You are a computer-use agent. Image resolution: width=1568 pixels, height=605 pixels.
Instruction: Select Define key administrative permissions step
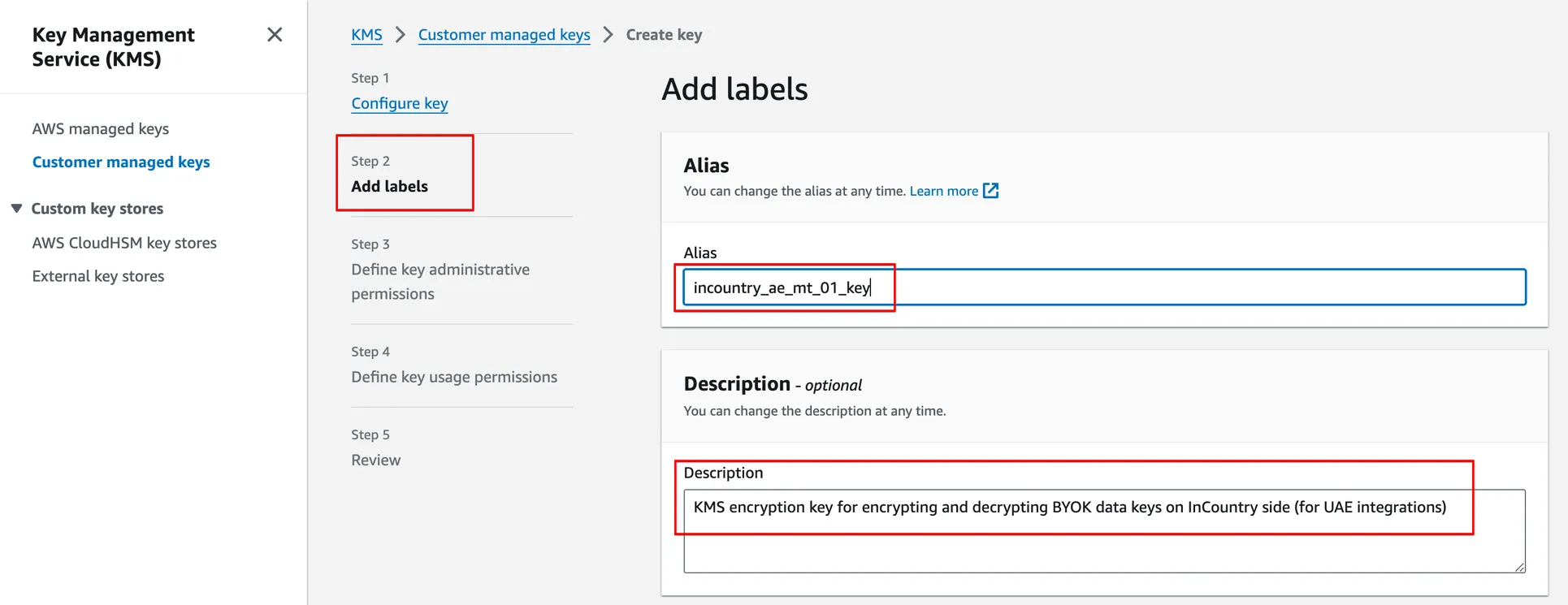click(x=440, y=281)
